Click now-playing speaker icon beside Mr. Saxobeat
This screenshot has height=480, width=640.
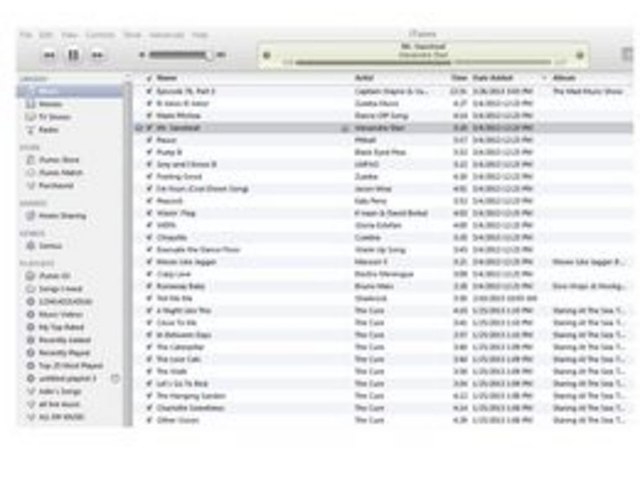click(139, 128)
